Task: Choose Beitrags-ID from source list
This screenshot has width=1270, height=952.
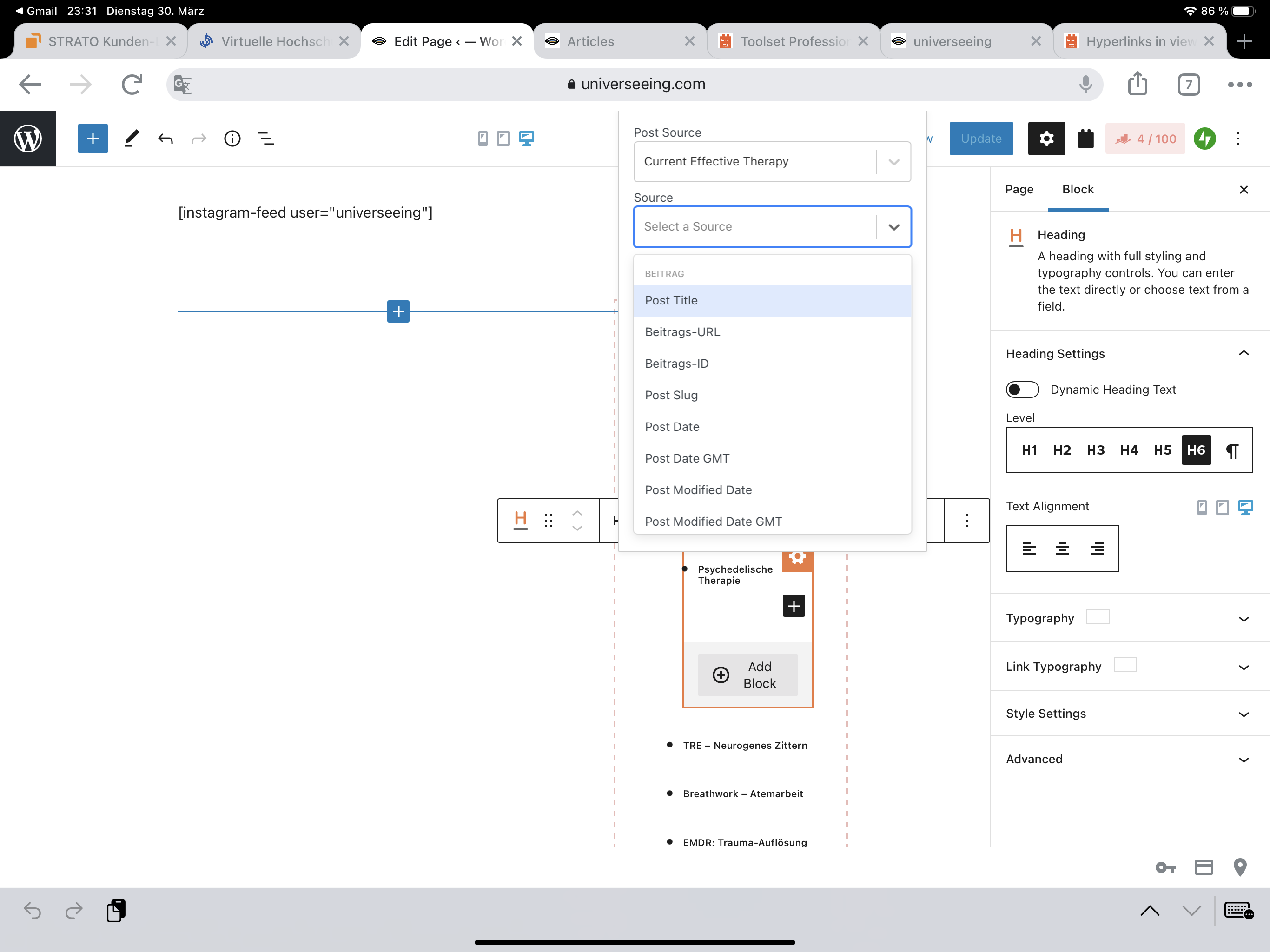Action: pos(772,364)
